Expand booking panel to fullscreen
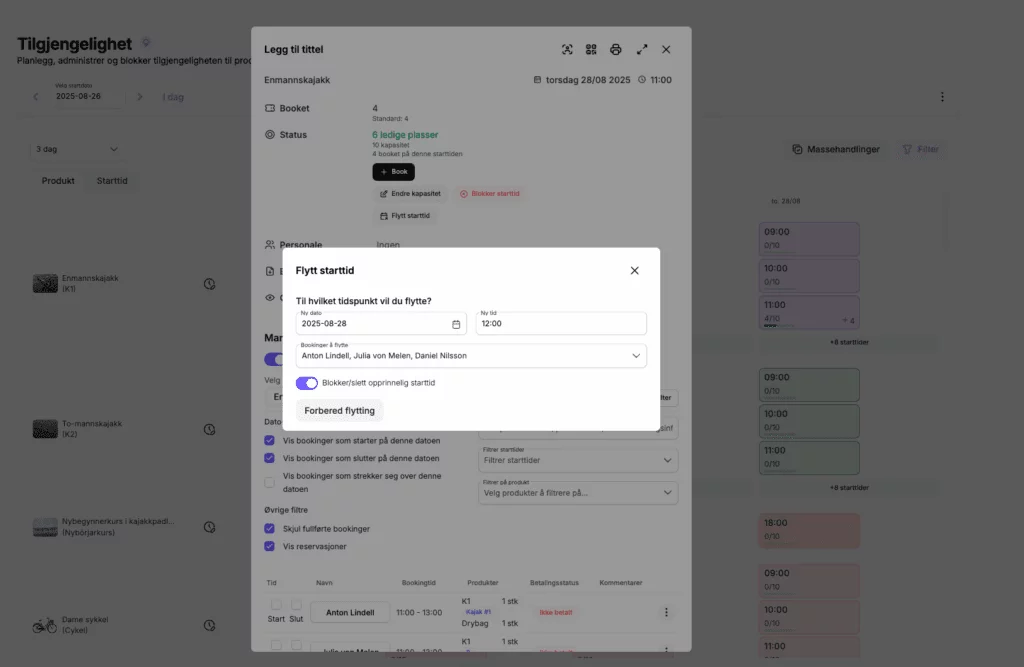Image resolution: width=1024 pixels, height=667 pixels. coord(642,49)
